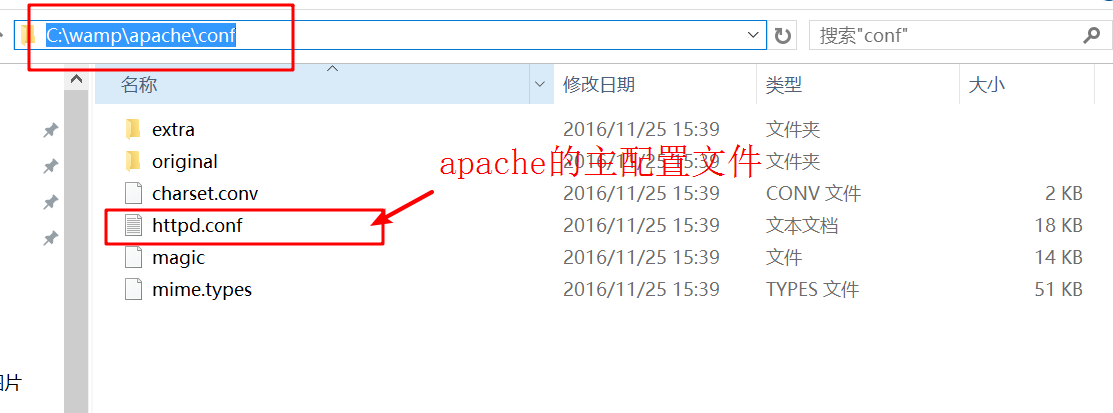
Task: Select the mime.types file icon
Action: [133, 290]
